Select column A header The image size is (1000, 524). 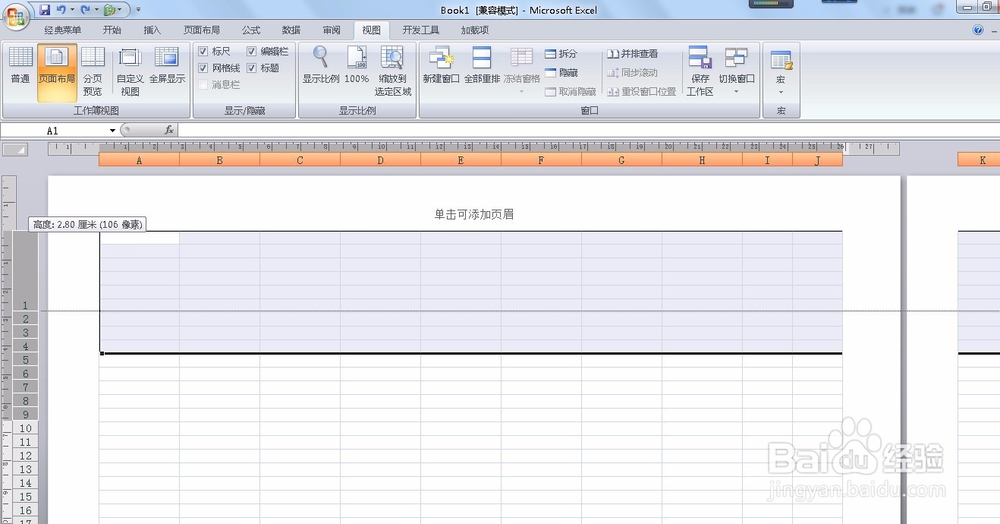[139, 160]
